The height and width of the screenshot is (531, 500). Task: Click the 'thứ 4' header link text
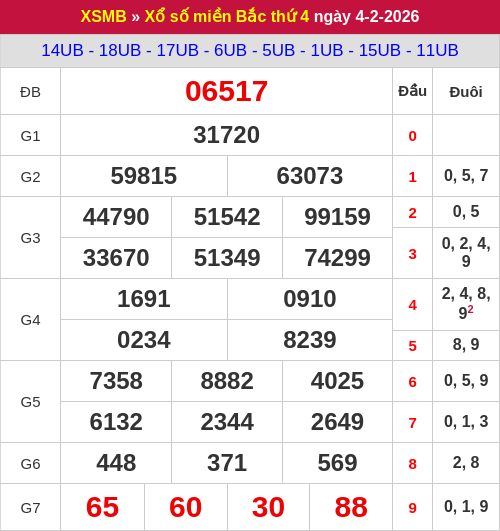tap(290, 16)
